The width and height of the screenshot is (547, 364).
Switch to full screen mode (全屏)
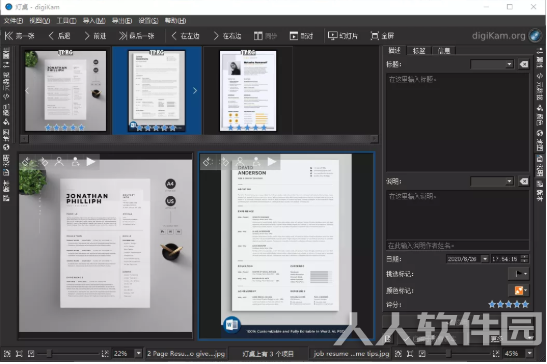coord(382,36)
